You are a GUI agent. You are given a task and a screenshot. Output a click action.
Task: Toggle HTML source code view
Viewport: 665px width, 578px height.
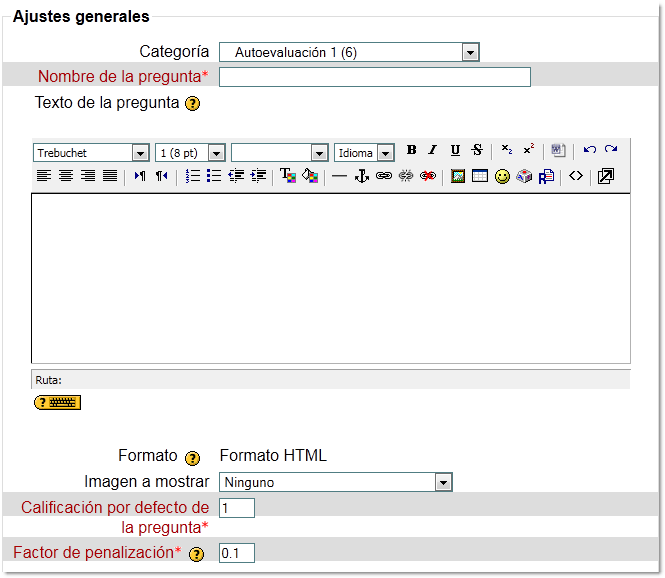[x=576, y=176]
